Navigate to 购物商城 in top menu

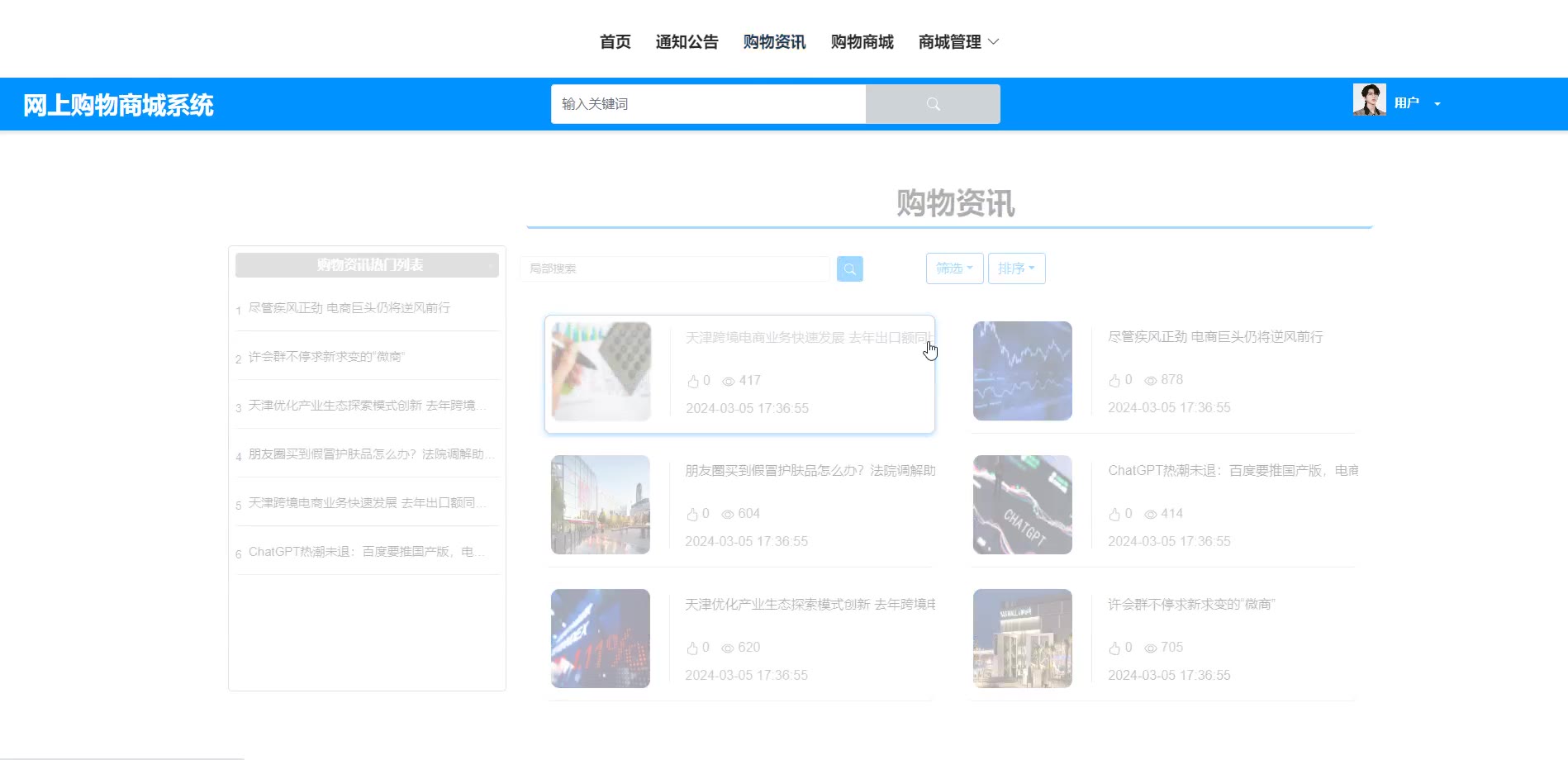[x=862, y=42]
